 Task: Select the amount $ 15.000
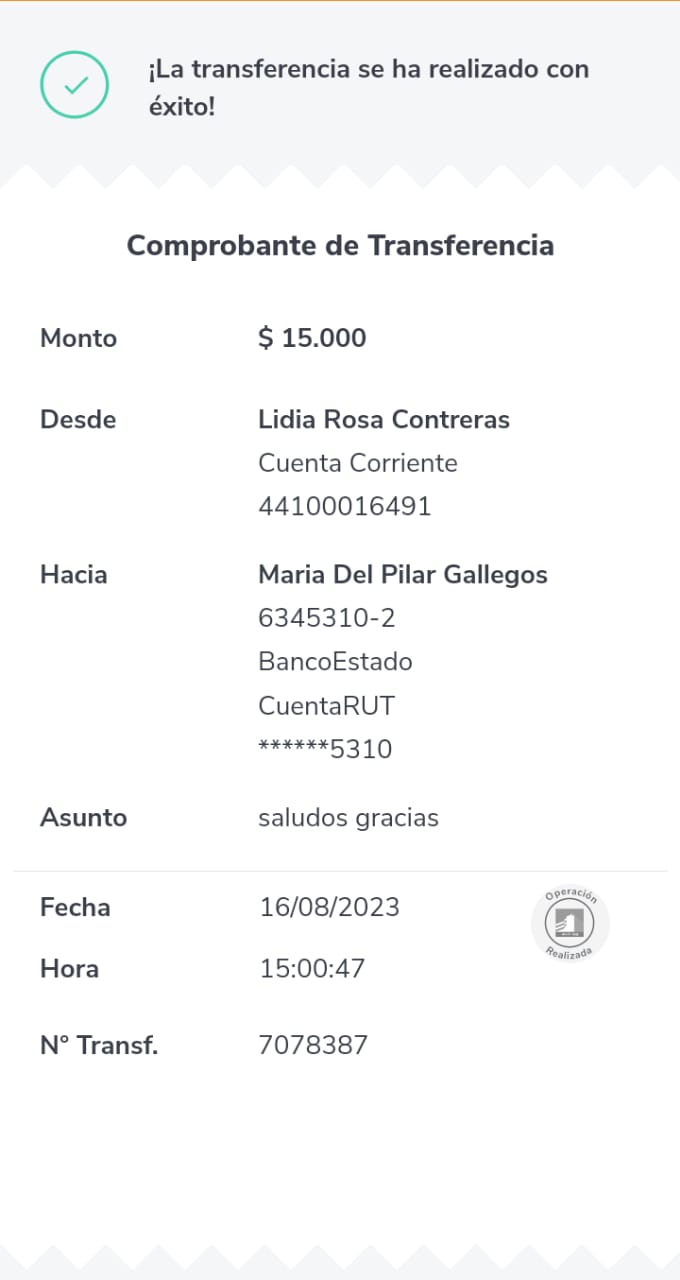click(x=312, y=338)
